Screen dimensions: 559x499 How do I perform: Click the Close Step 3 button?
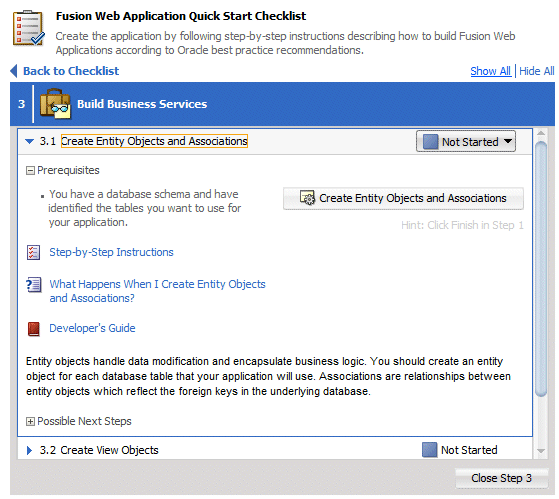(501, 478)
